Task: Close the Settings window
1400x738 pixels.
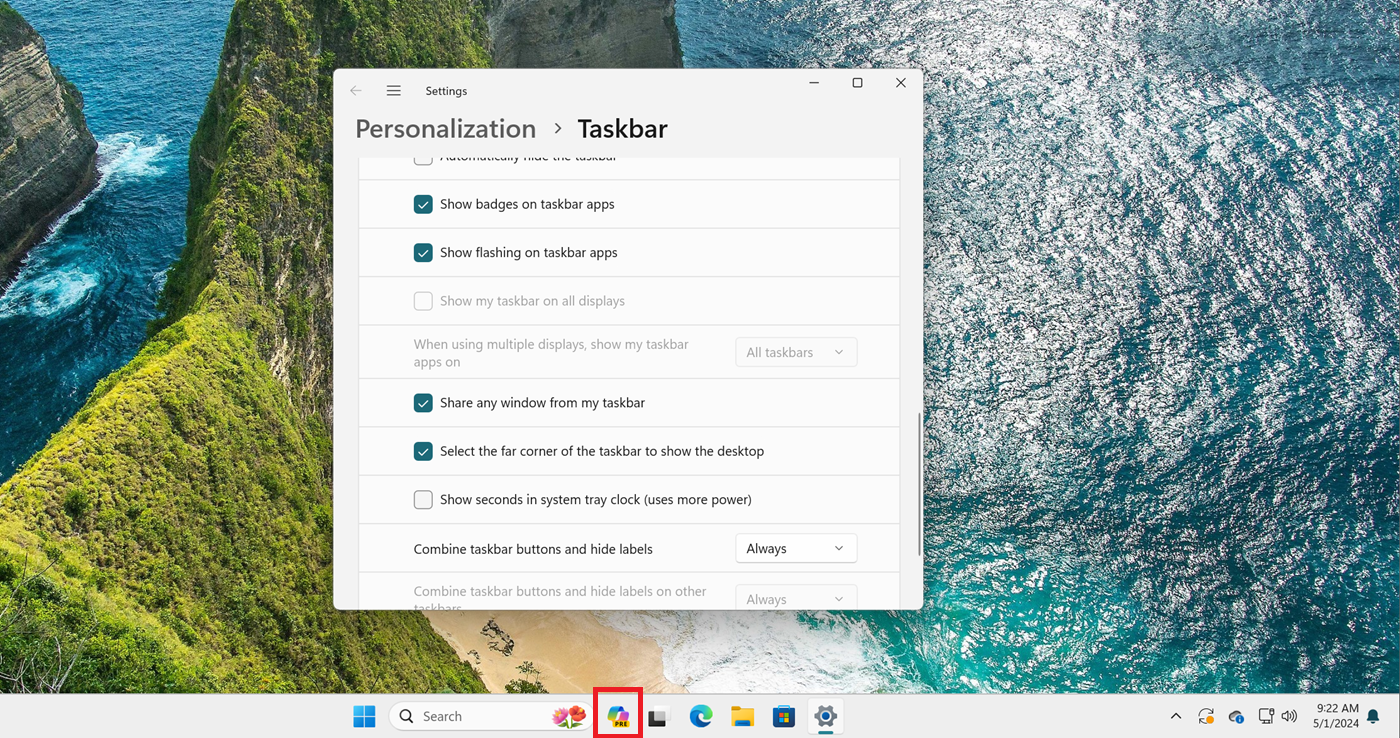Action: pyautogui.click(x=901, y=83)
